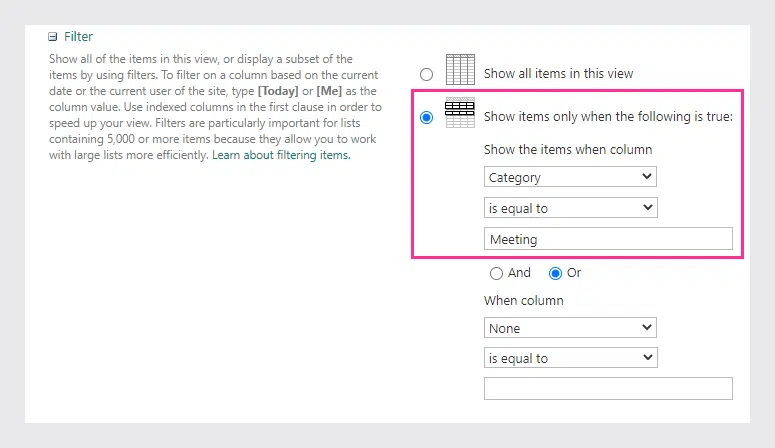775x448 pixels.
Task: Open the Category column dropdown
Action: [570, 177]
